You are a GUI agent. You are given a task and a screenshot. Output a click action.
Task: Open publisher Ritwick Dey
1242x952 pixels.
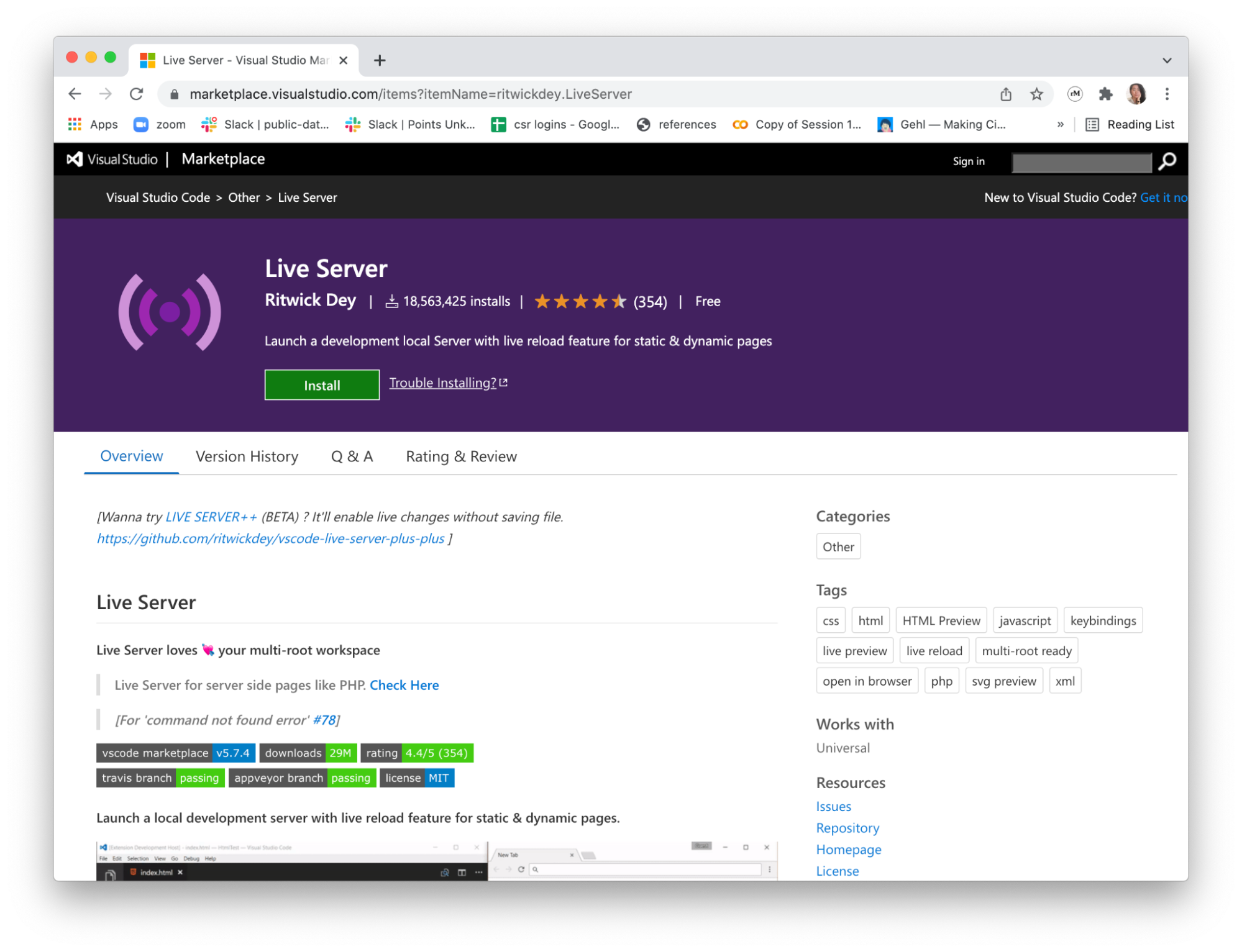coord(310,301)
